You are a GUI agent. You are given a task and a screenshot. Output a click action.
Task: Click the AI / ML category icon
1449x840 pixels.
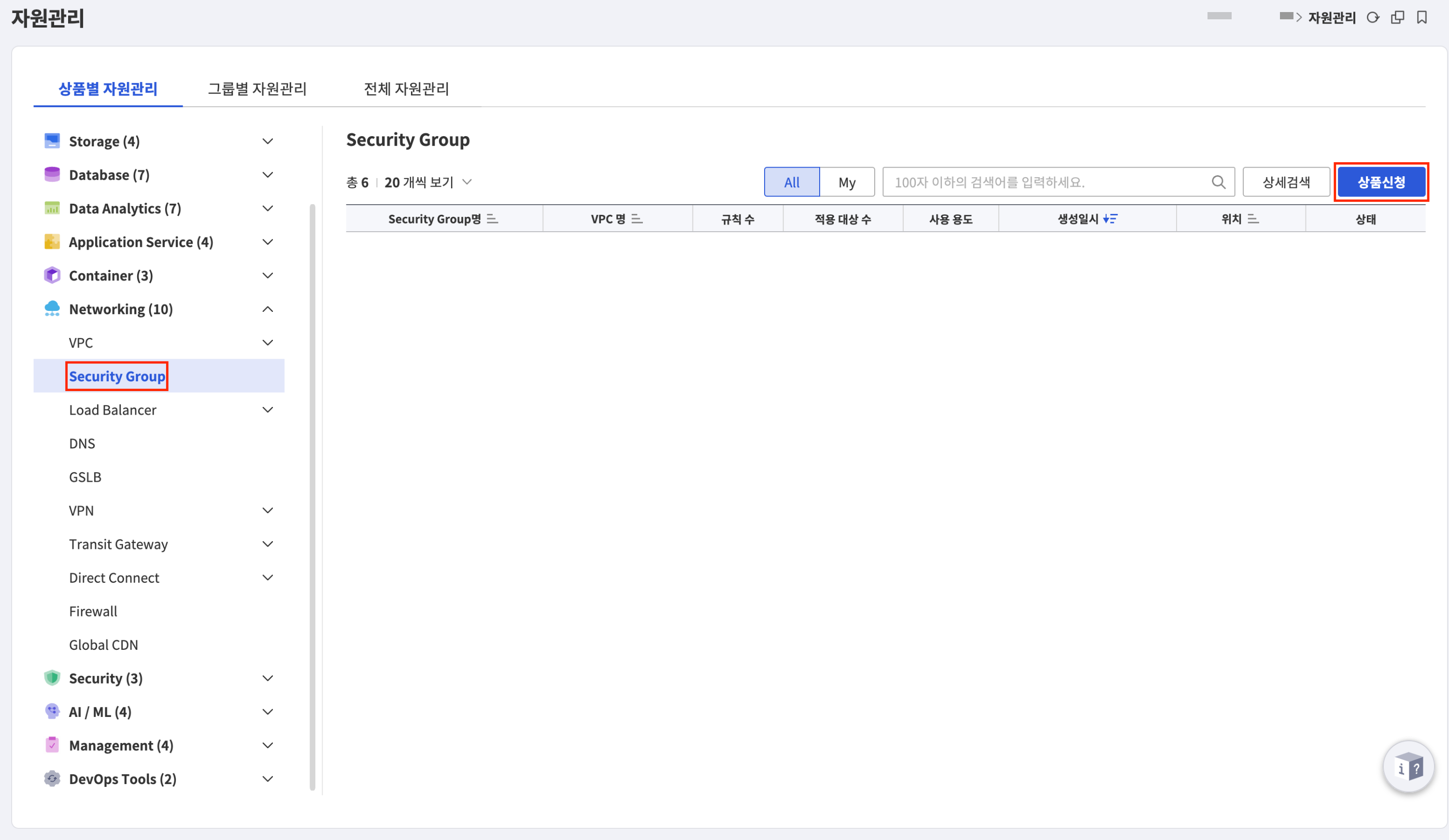[52, 711]
